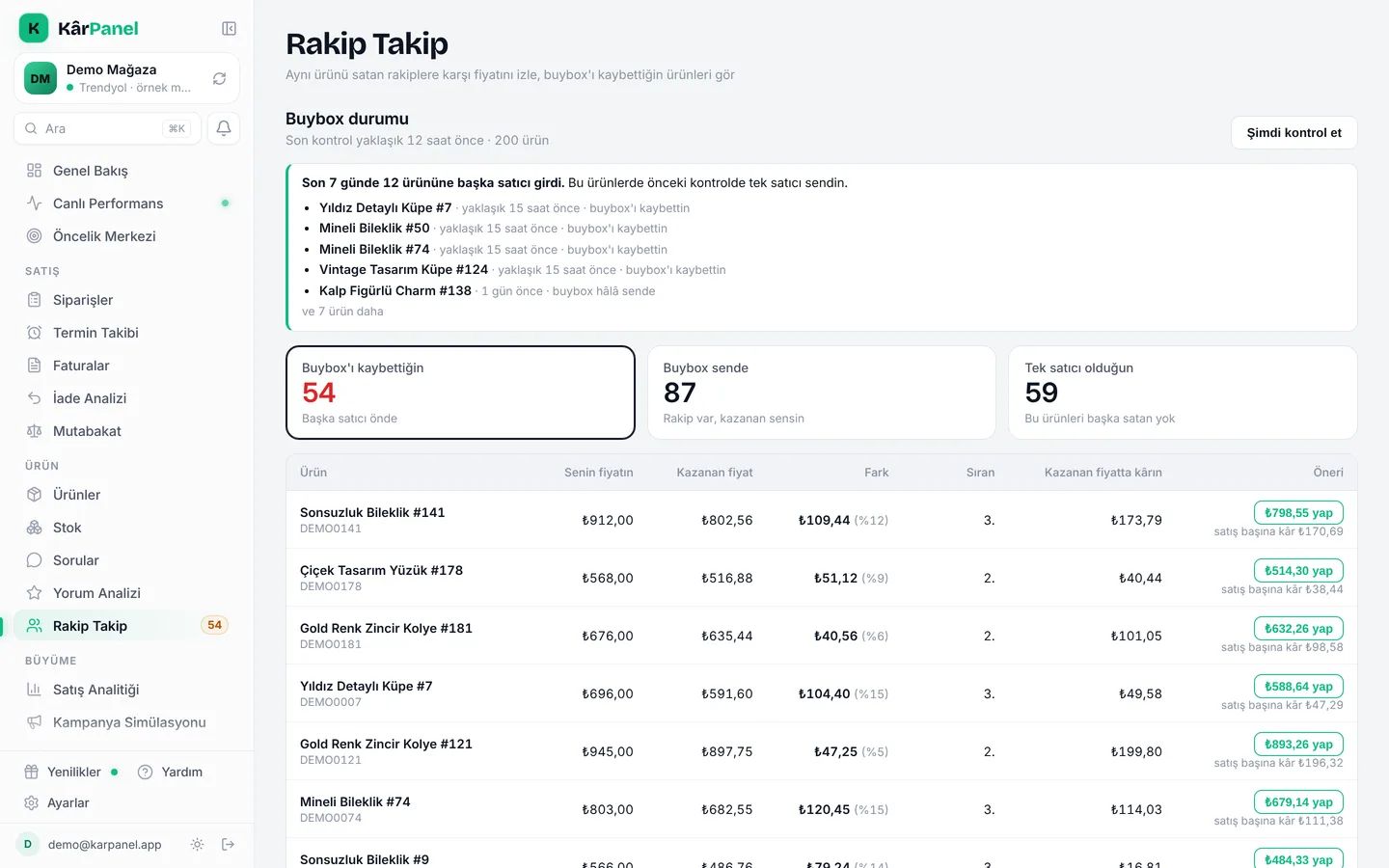The height and width of the screenshot is (868, 1389).
Task: Click the Kampanya Simülasyonu megaphone icon
Action: click(35, 722)
